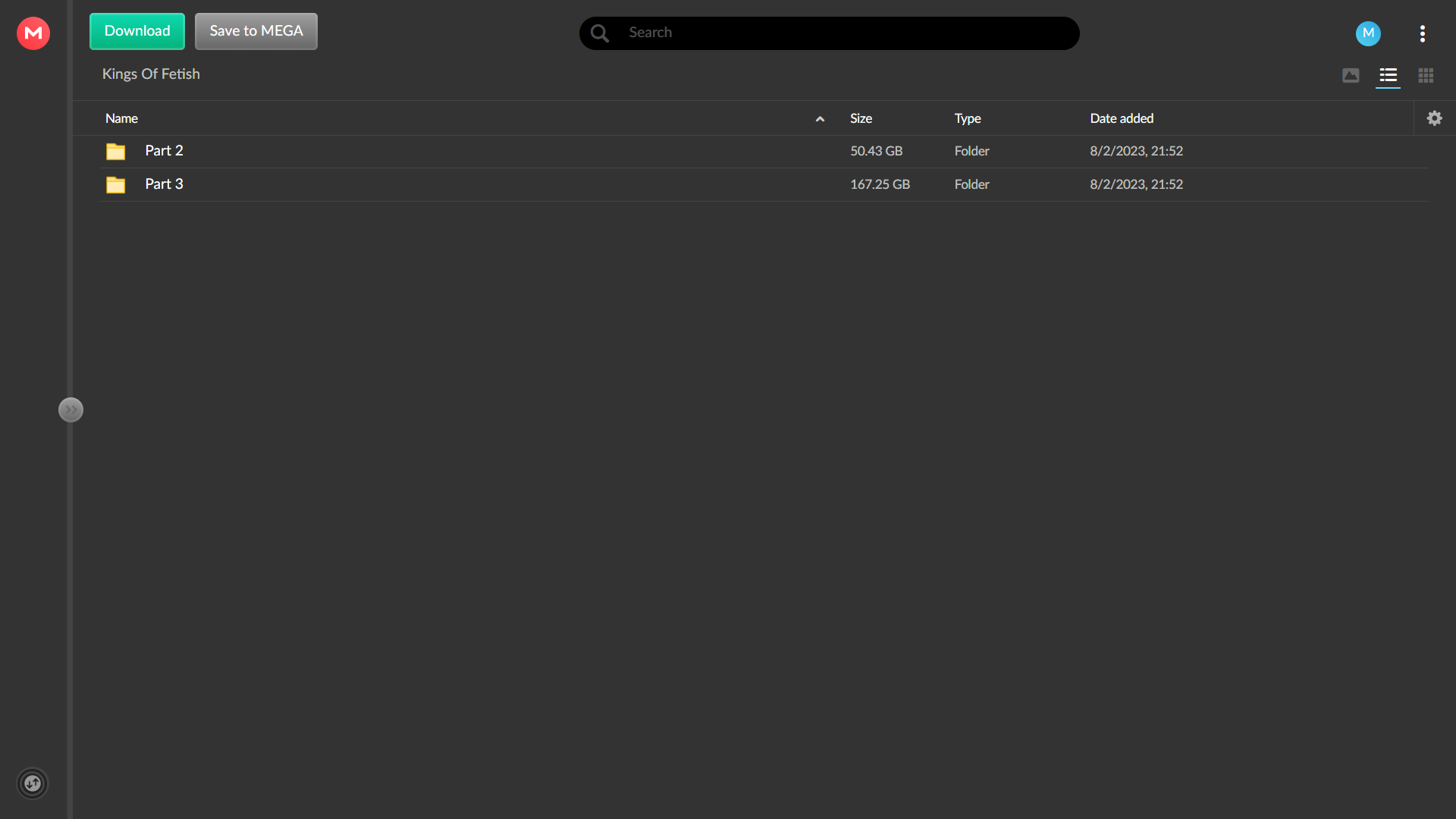Image resolution: width=1456 pixels, height=819 pixels.
Task: Toggle name sort order arrow
Action: click(x=820, y=119)
